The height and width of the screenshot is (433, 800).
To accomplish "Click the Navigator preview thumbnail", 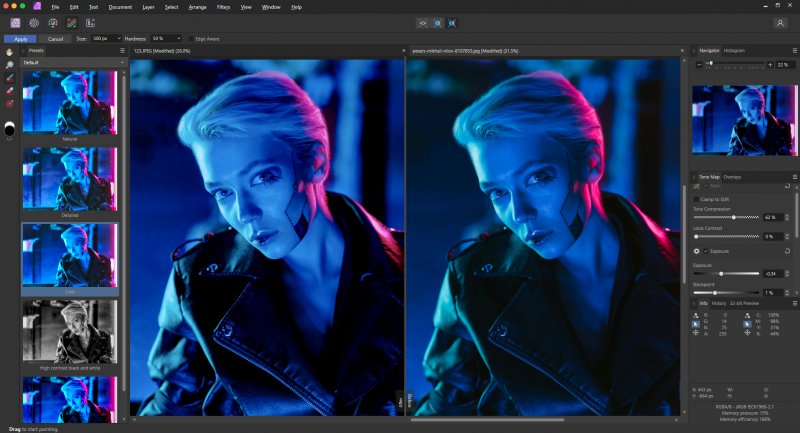I will 744,120.
